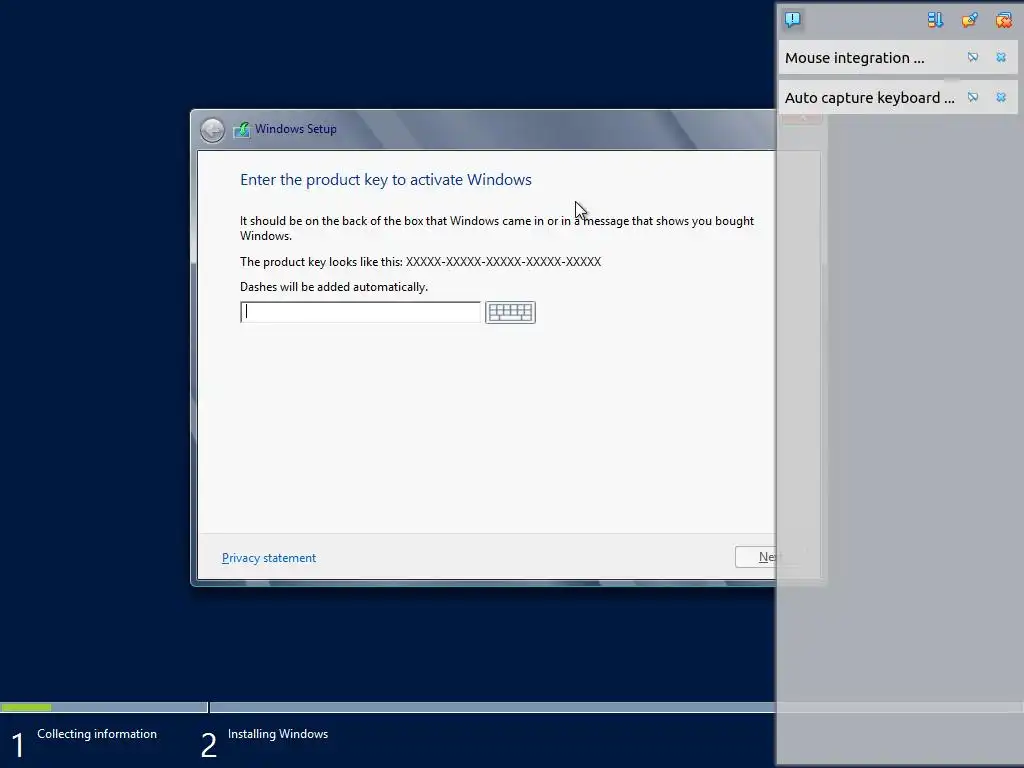
Task: Click the Installing Windows step label
Action: pyautogui.click(x=278, y=734)
